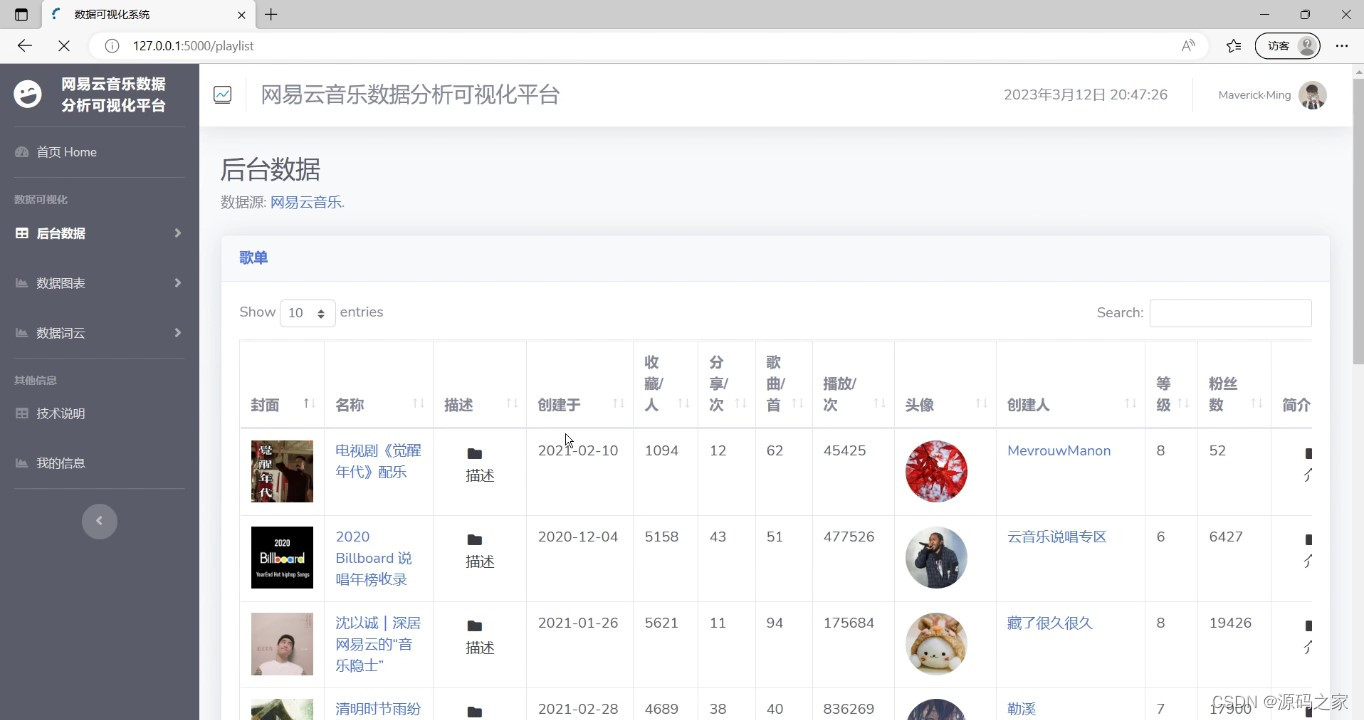The width and height of the screenshot is (1364, 720).
Task: Open the 后台数据 sidebar menu
Action: tap(61, 233)
